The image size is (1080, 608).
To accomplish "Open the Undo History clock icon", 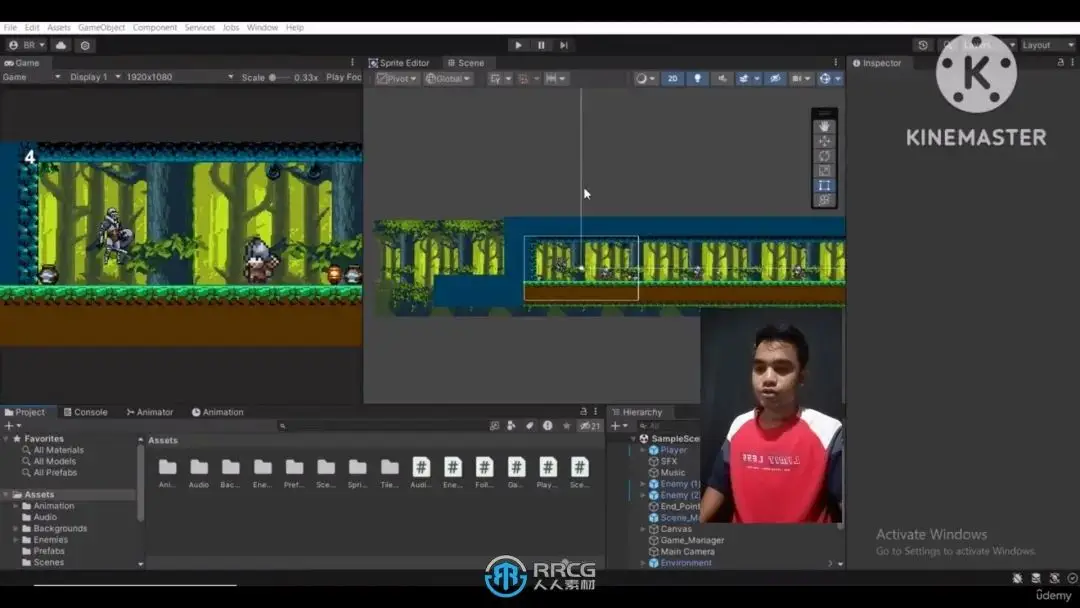I will (922, 45).
